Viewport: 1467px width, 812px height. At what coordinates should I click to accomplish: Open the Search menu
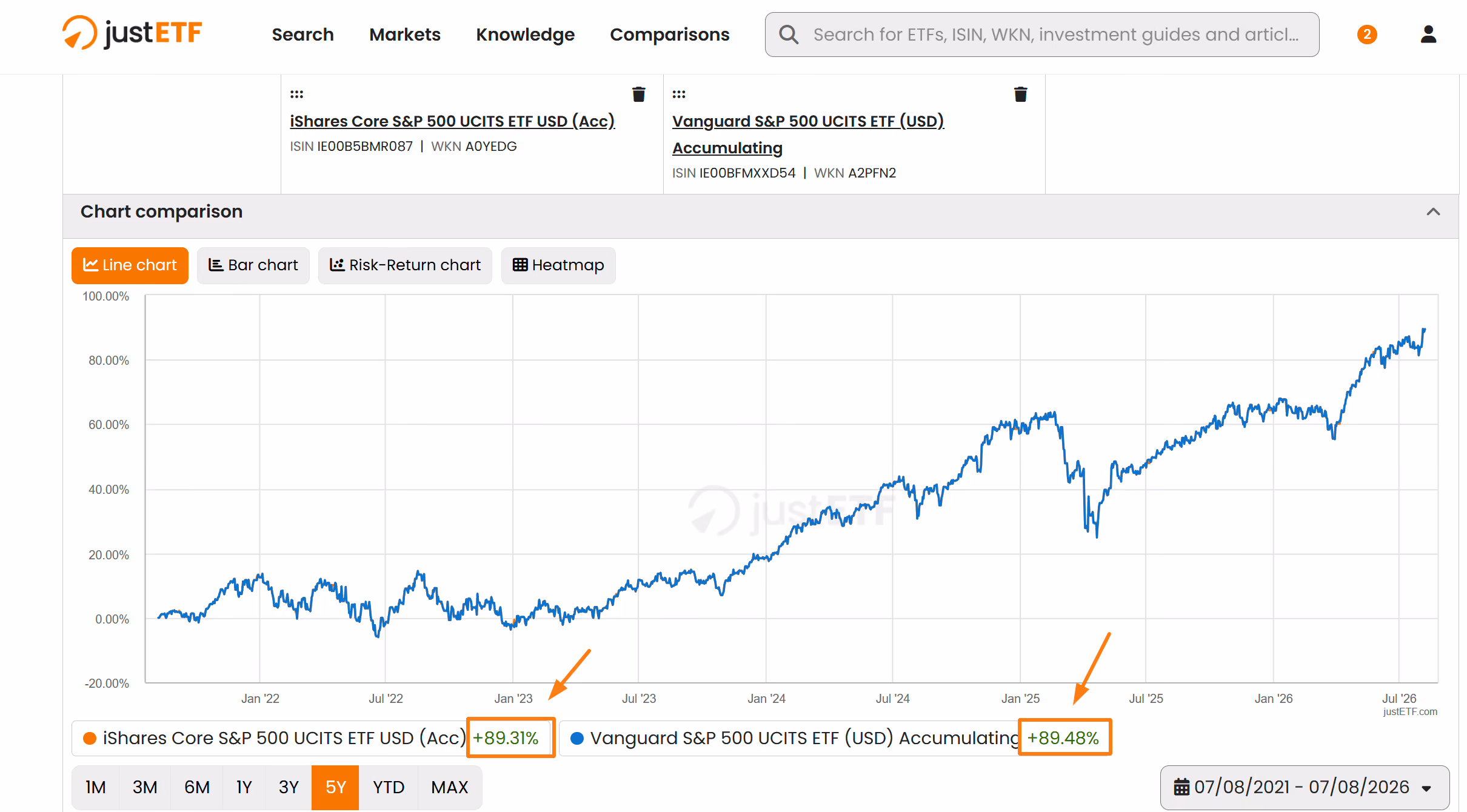pyautogui.click(x=302, y=35)
